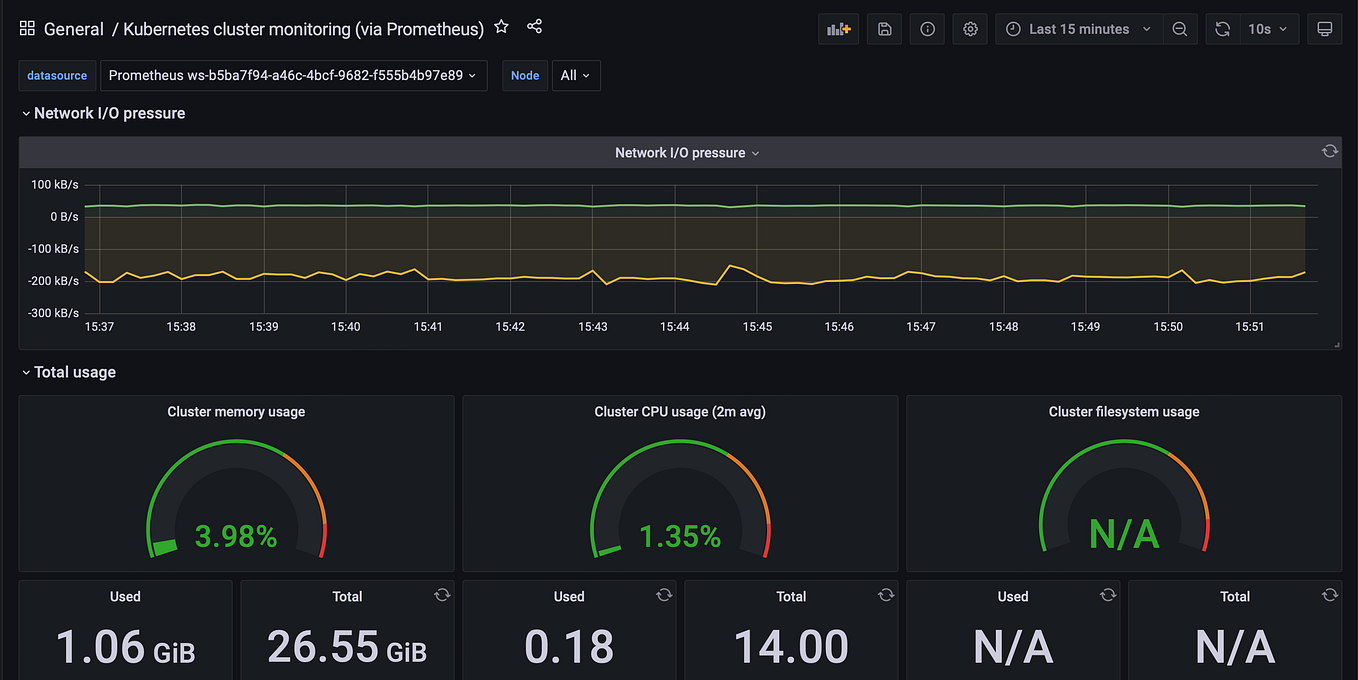This screenshot has width=1358, height=680.
Task: Star this dashboard as a favorite
Action: 501,27
